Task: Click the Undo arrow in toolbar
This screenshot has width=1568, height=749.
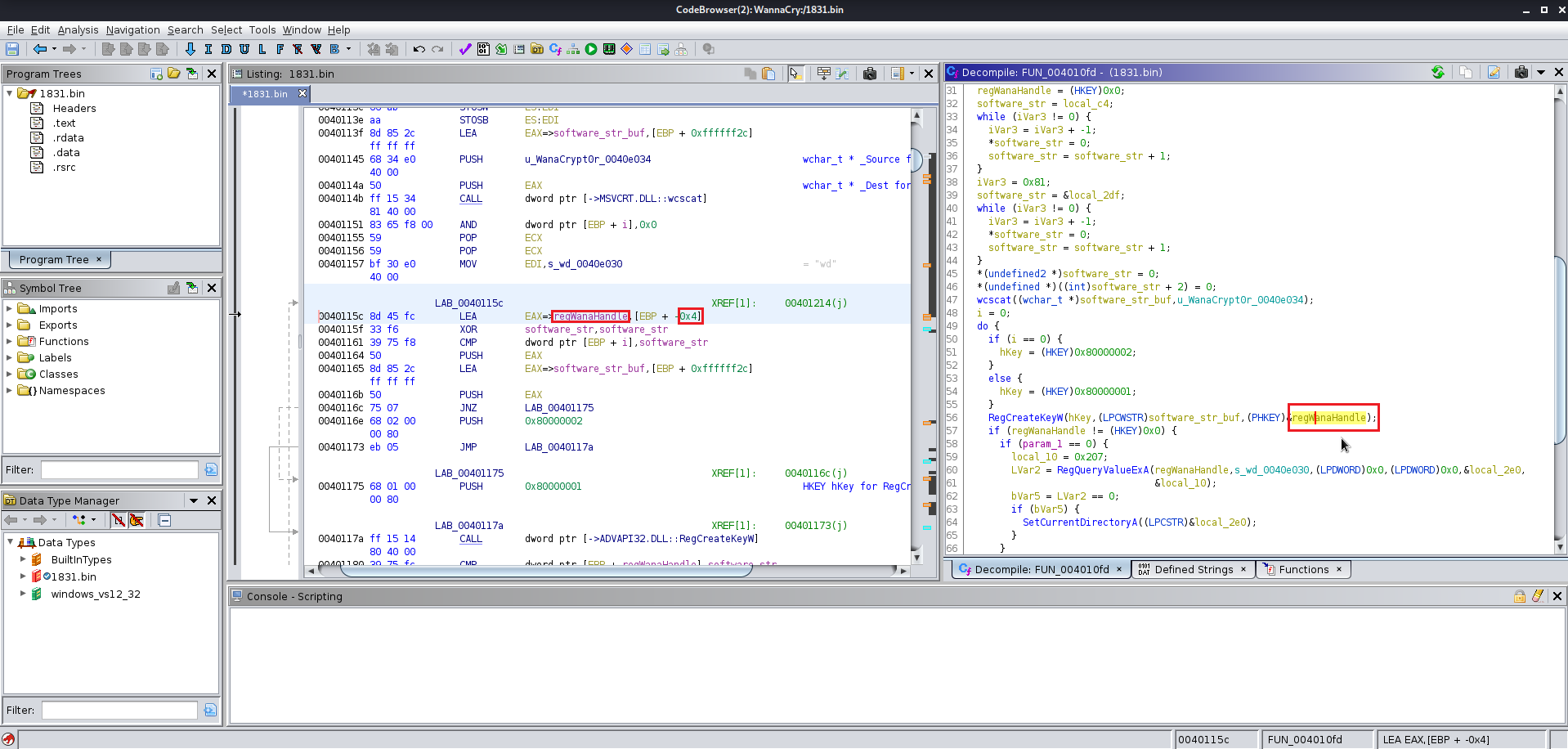Action: point(419,49)
